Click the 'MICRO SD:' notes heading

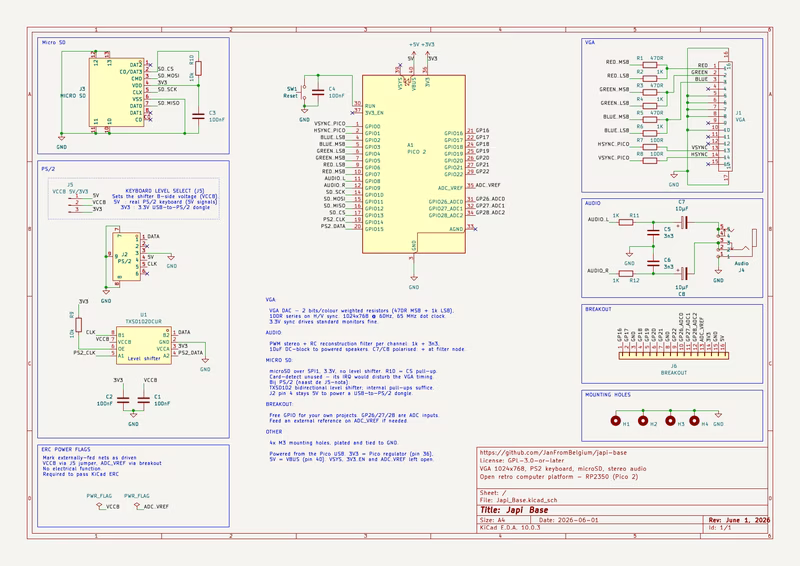point(278,360)
